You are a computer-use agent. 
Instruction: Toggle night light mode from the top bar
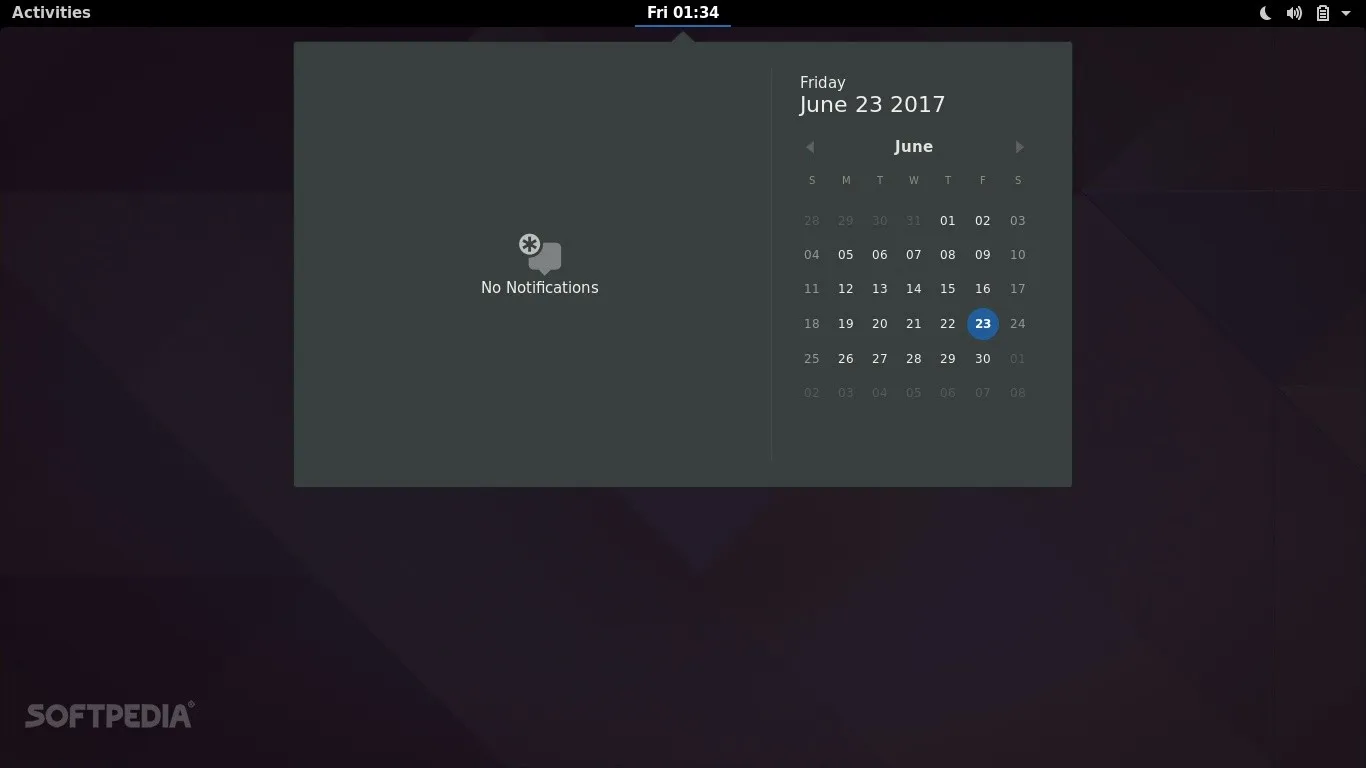coord(1264,13)
